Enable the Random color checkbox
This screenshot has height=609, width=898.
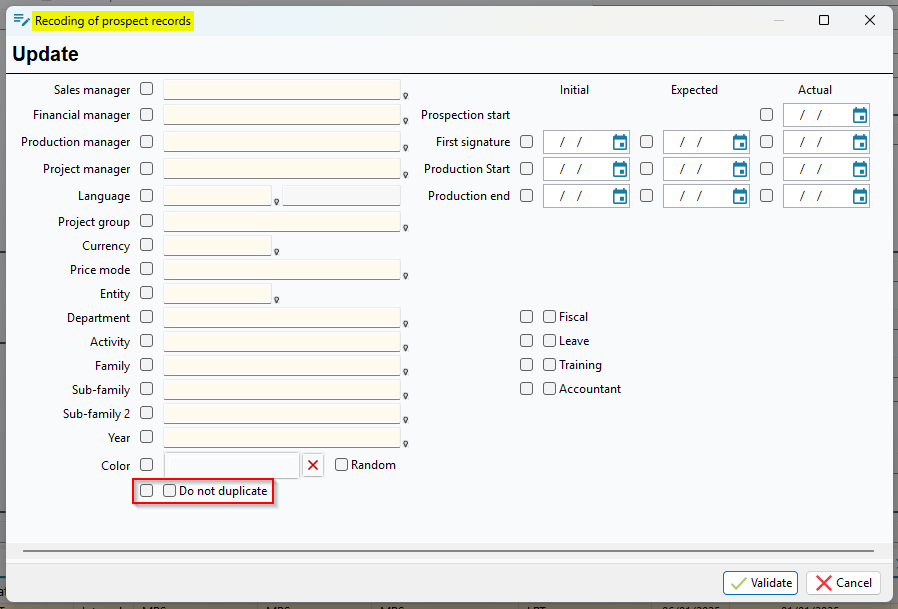pyautogui.click(x=342, y=465)
